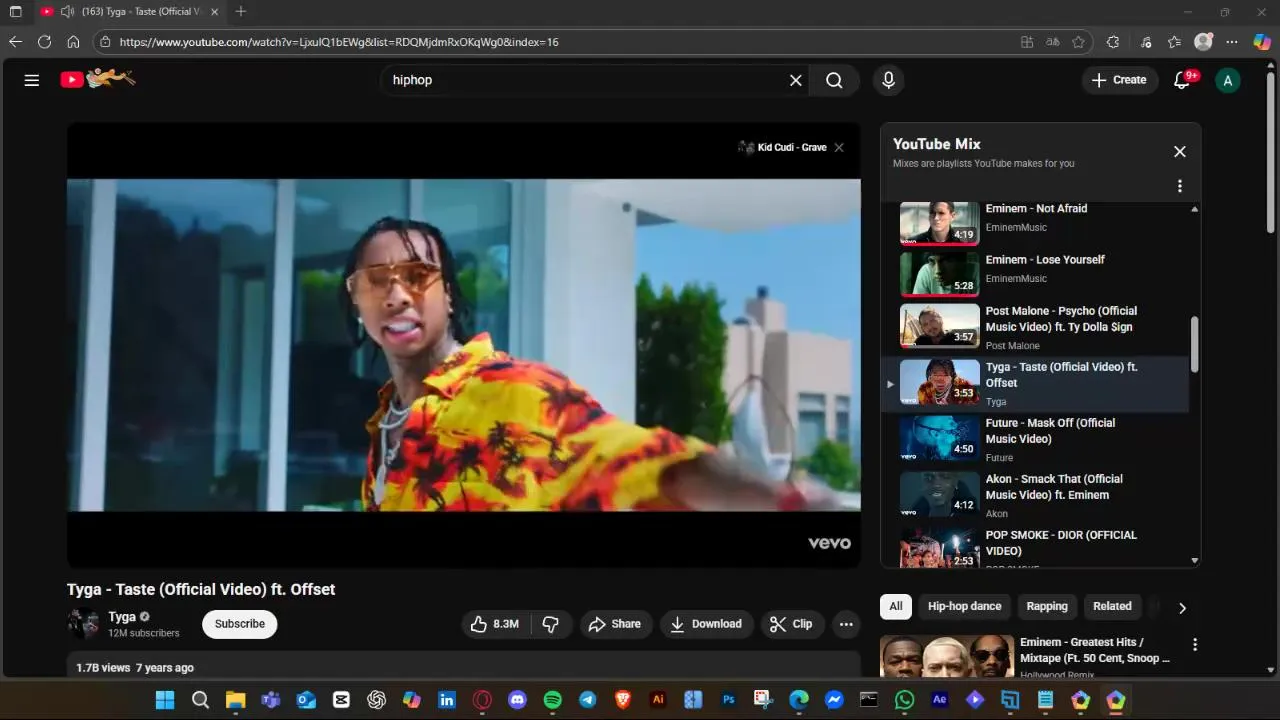Open browser Settings and more menu
The image size is (1280, 720).
coord(1232,42)
